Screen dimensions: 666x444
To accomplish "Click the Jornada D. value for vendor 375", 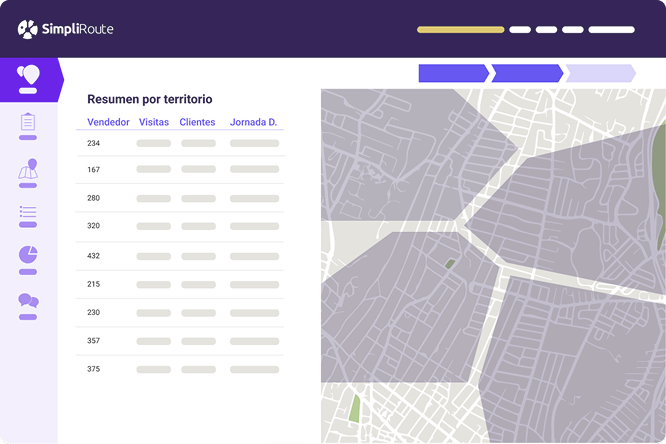I will coord(254,370).
